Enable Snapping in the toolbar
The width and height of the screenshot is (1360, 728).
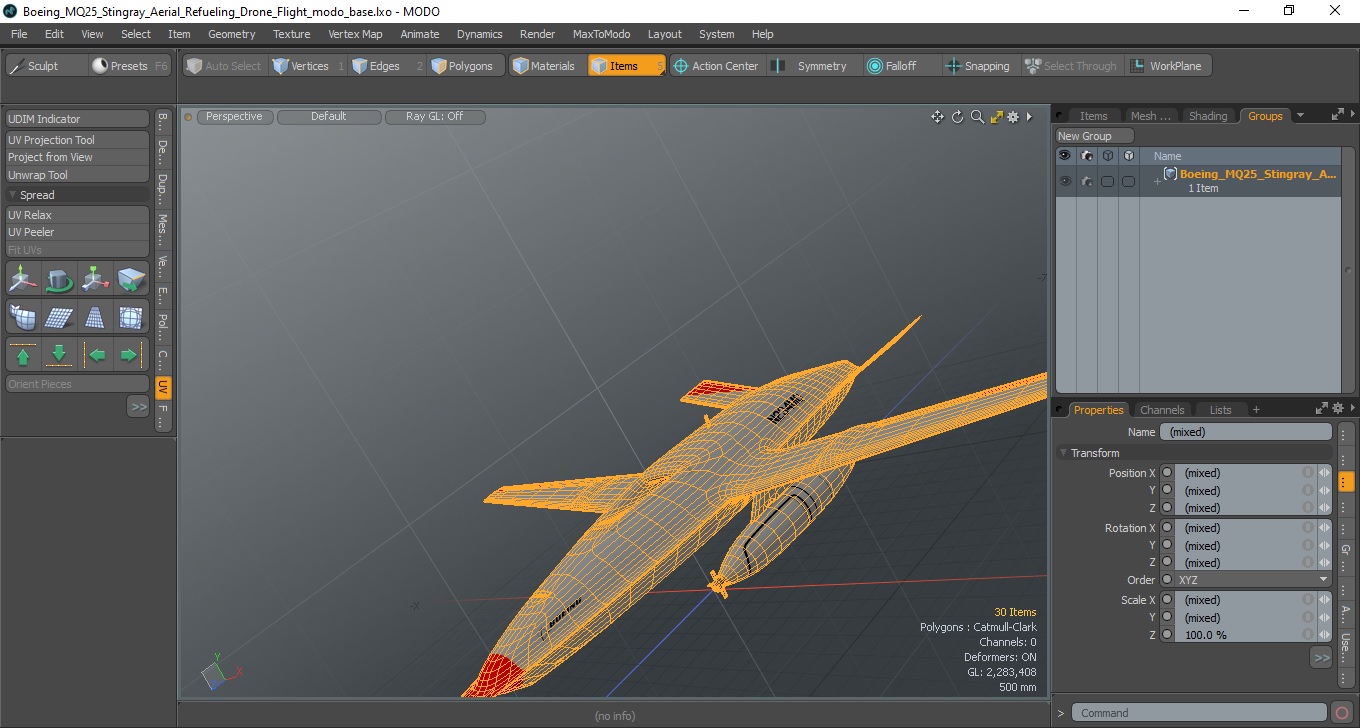[x=978, y=66]
